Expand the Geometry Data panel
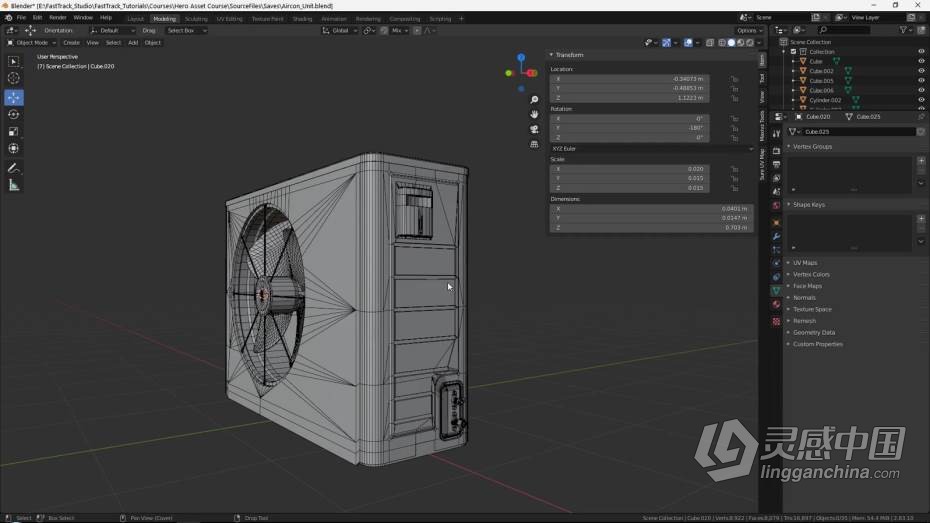 click(x=814, y=333)
